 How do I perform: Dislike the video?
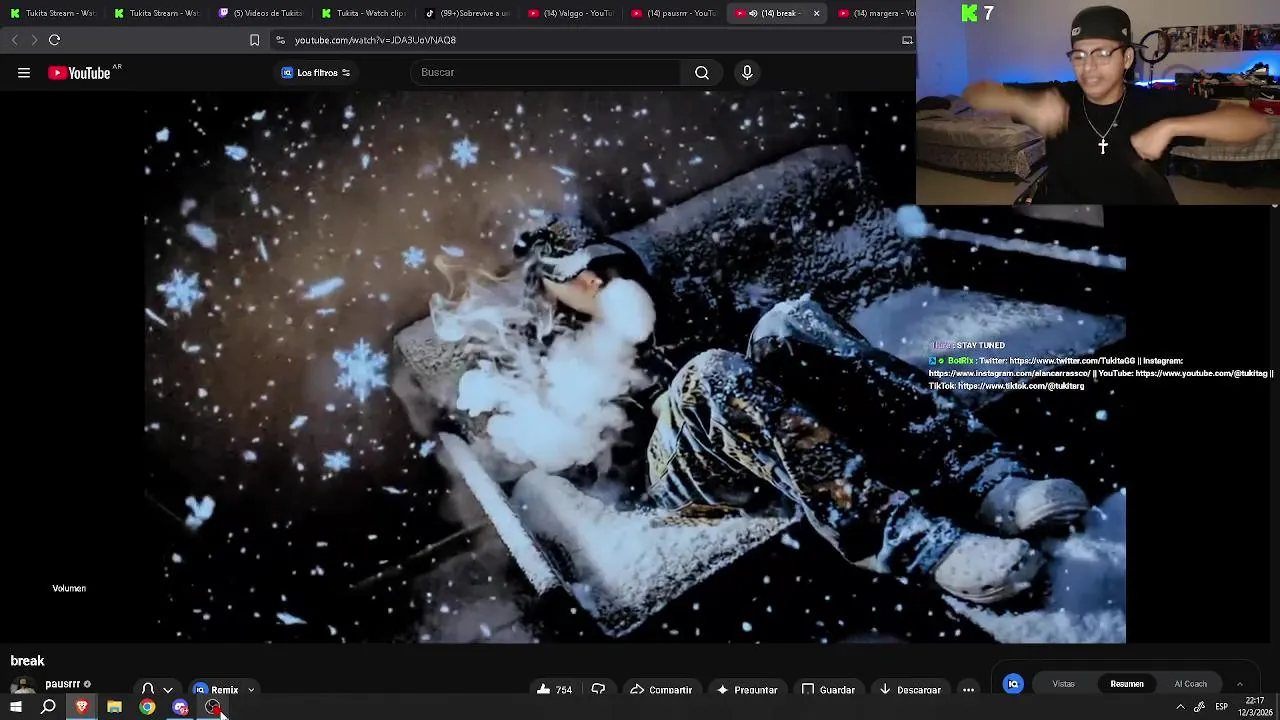[x=598, y=689]
